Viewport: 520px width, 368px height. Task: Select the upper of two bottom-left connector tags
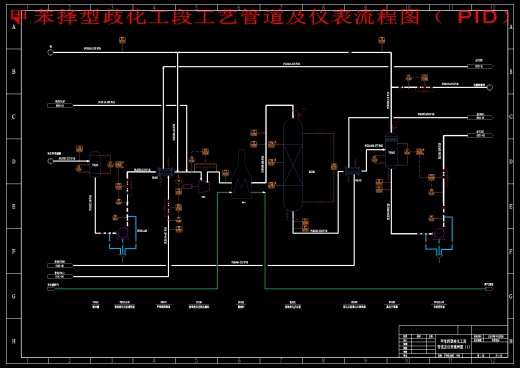coord(60,266)
